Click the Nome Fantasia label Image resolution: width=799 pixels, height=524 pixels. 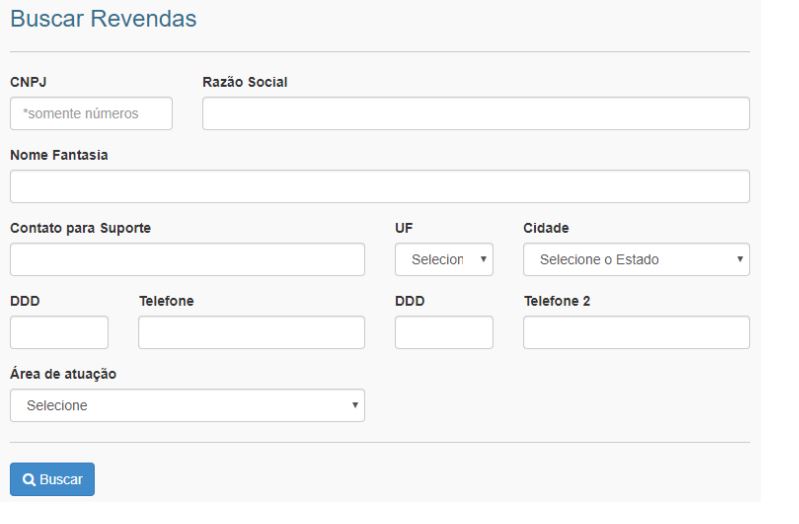[58, 155]
